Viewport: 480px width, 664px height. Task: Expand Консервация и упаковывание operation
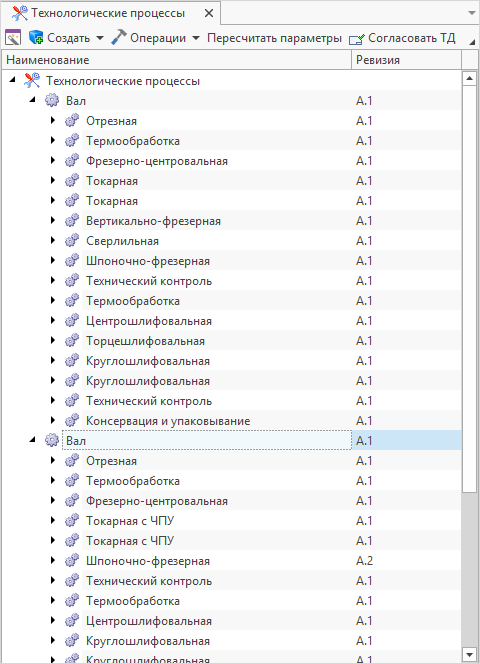click(x=53, y=420)
